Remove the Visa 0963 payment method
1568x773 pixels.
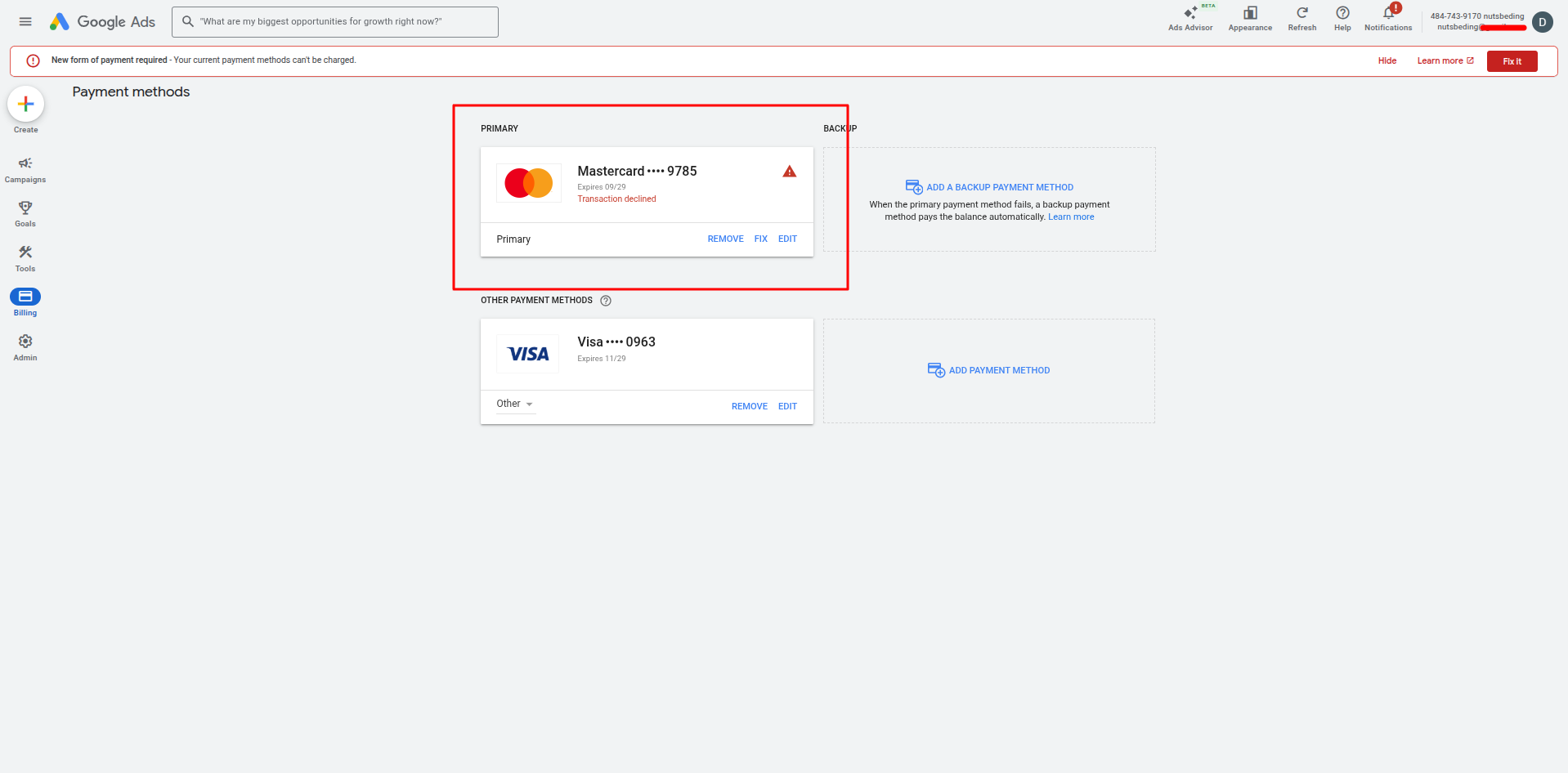pos(749,406)
